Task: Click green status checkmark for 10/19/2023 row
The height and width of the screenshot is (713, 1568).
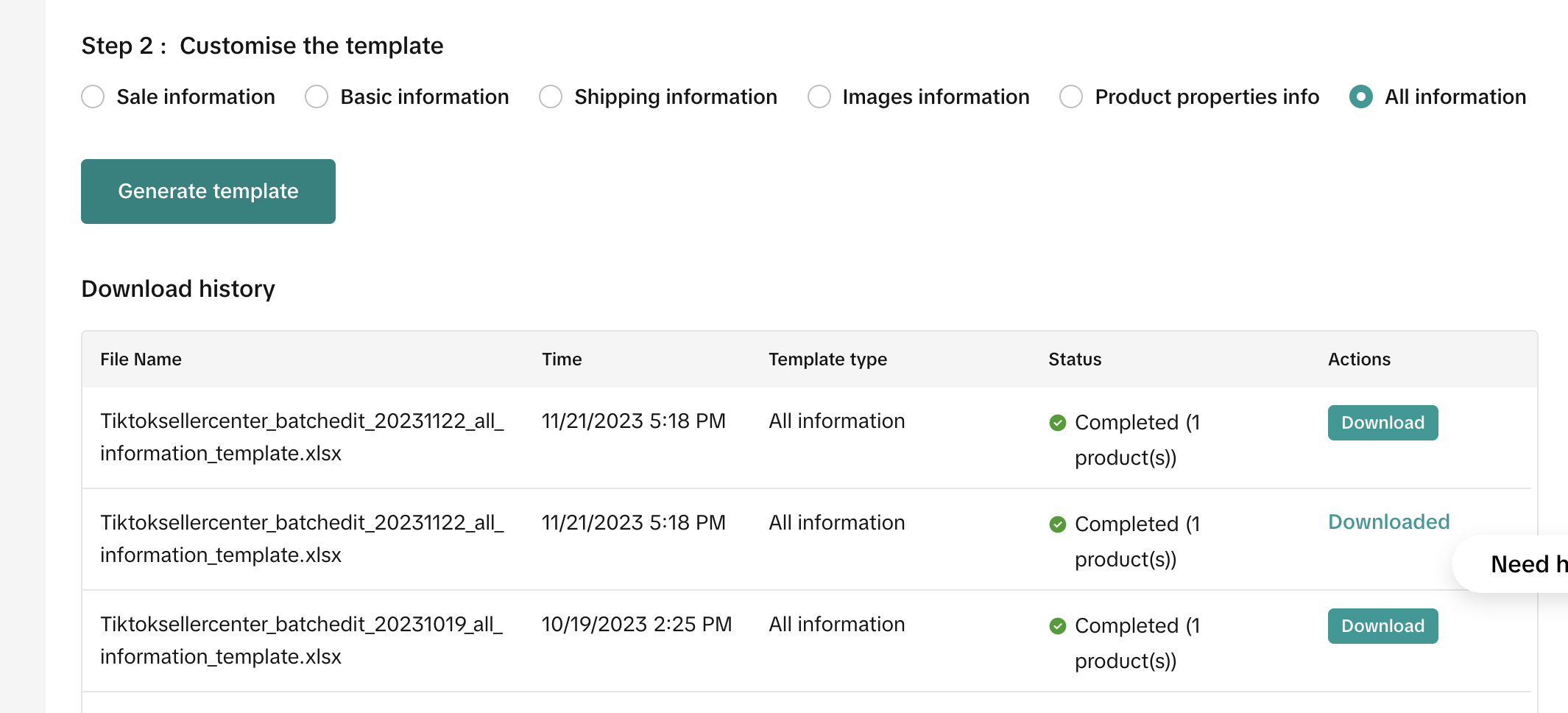Action: (1058, 626)
